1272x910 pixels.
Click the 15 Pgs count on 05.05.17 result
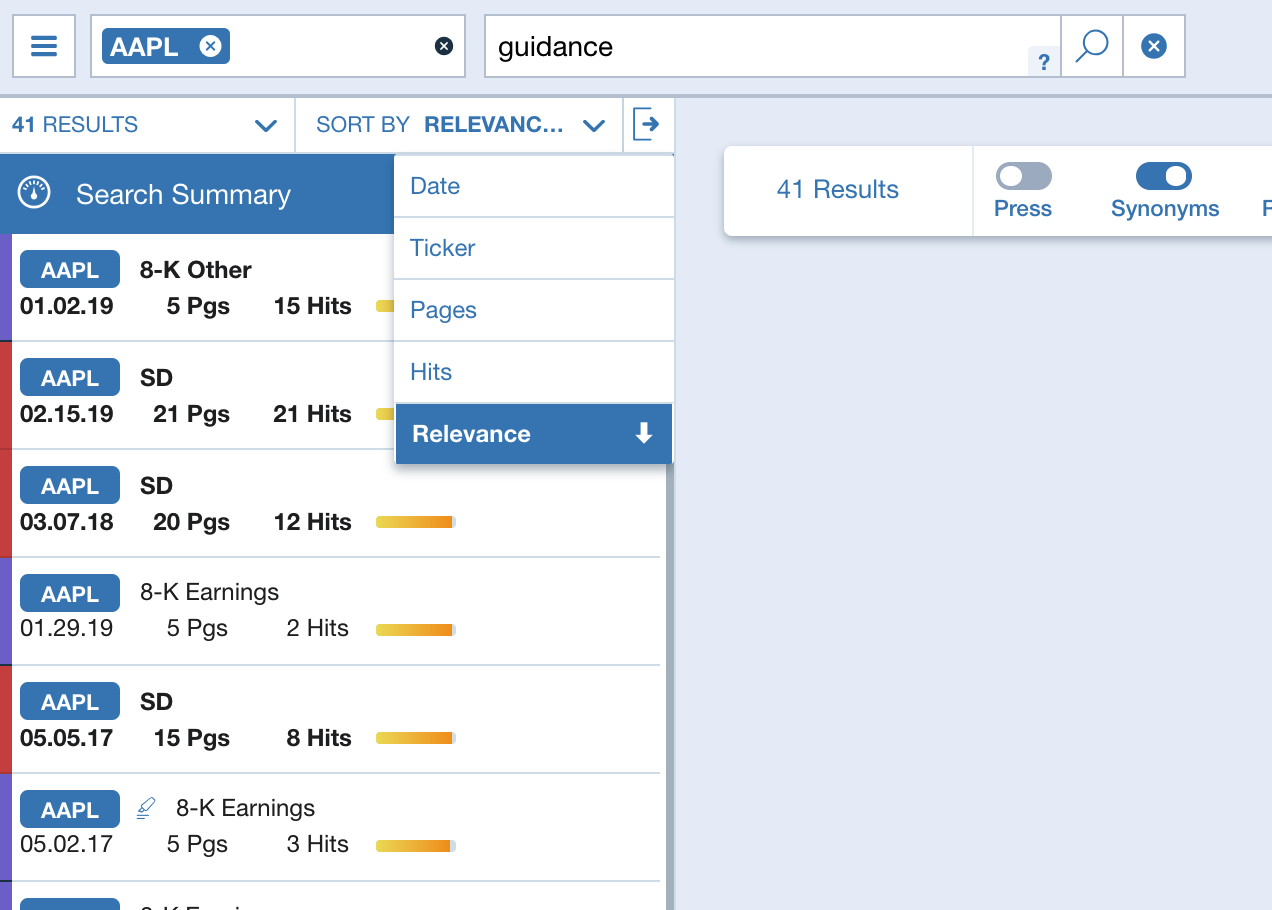[191, 738]
